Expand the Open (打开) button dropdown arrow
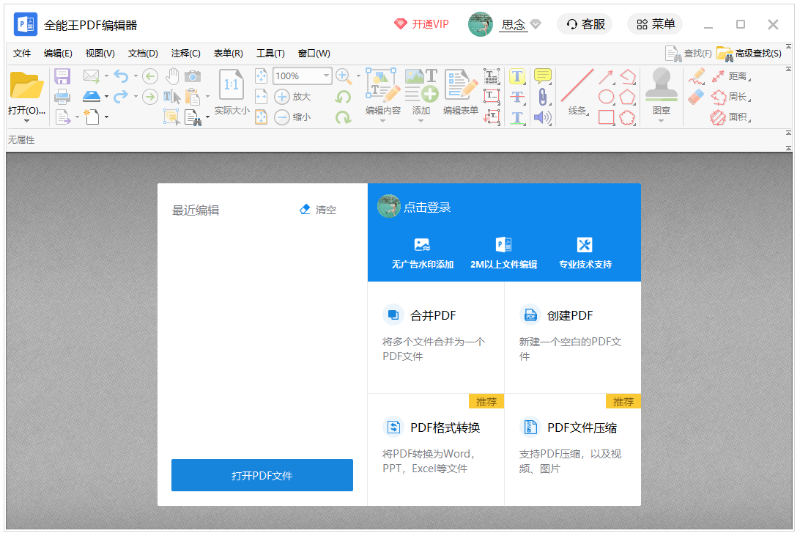The image size is (800, 536). (27, 121)
